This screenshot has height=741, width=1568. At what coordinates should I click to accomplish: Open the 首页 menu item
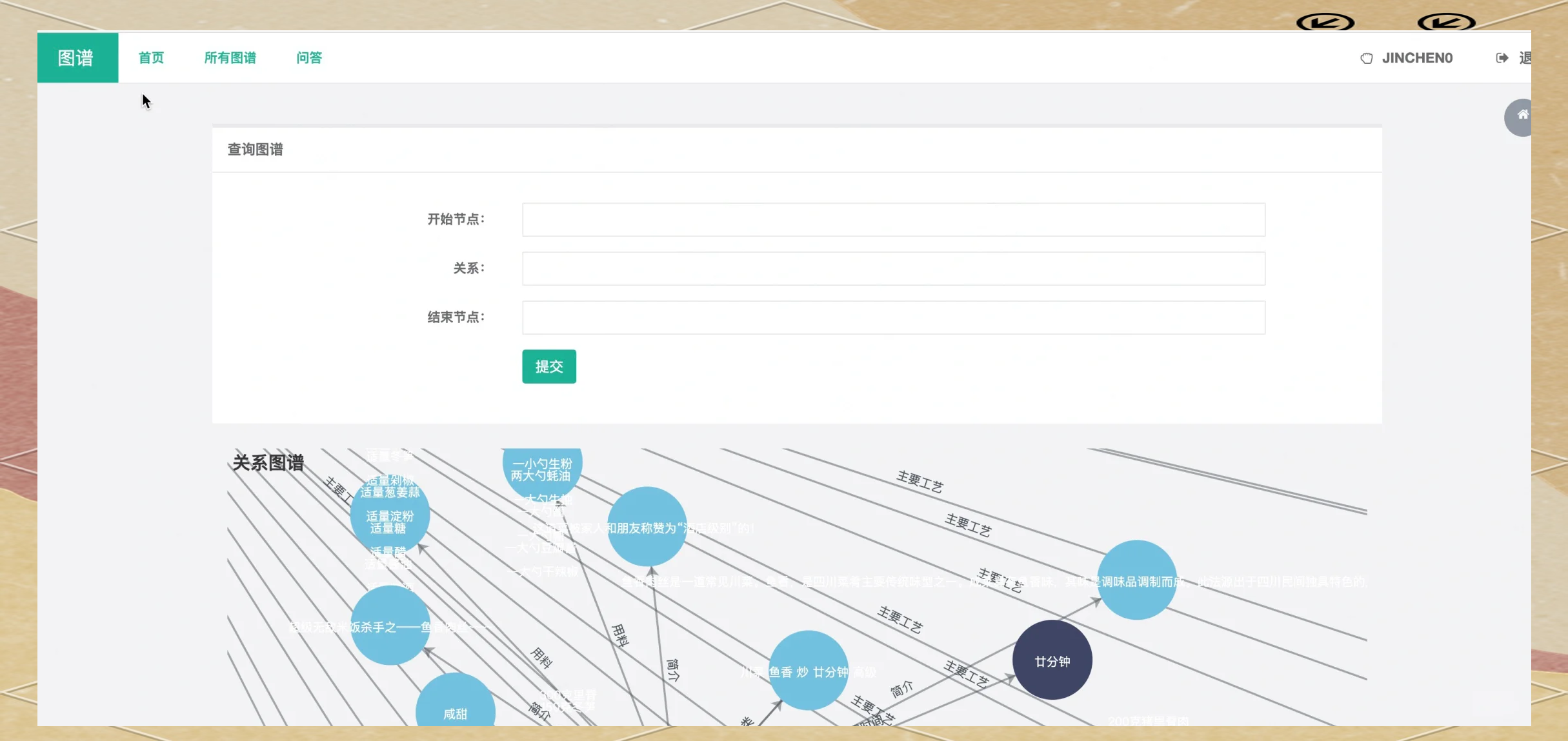click(x=151, y=58)
